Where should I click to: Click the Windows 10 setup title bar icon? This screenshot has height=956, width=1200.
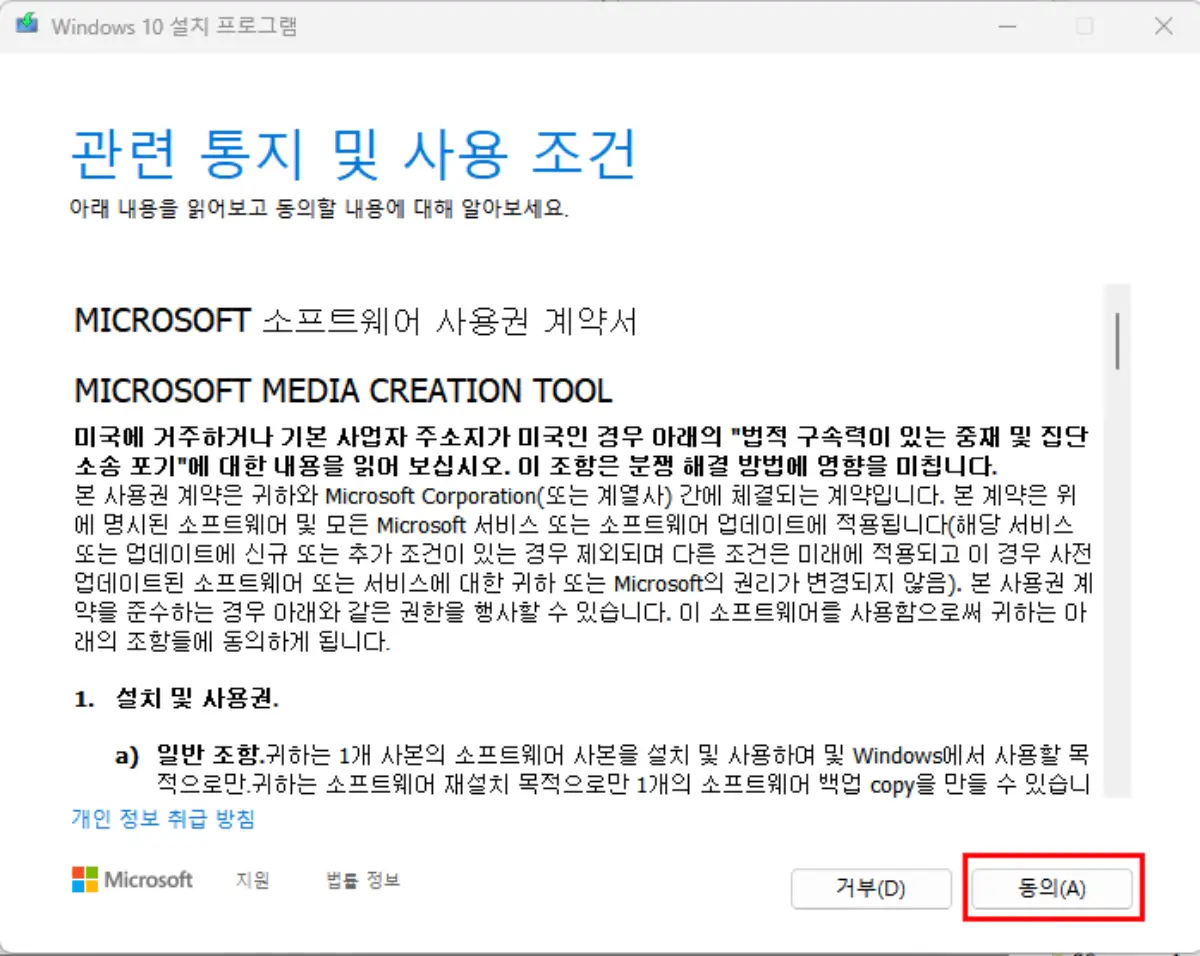(x=25, y=25)
